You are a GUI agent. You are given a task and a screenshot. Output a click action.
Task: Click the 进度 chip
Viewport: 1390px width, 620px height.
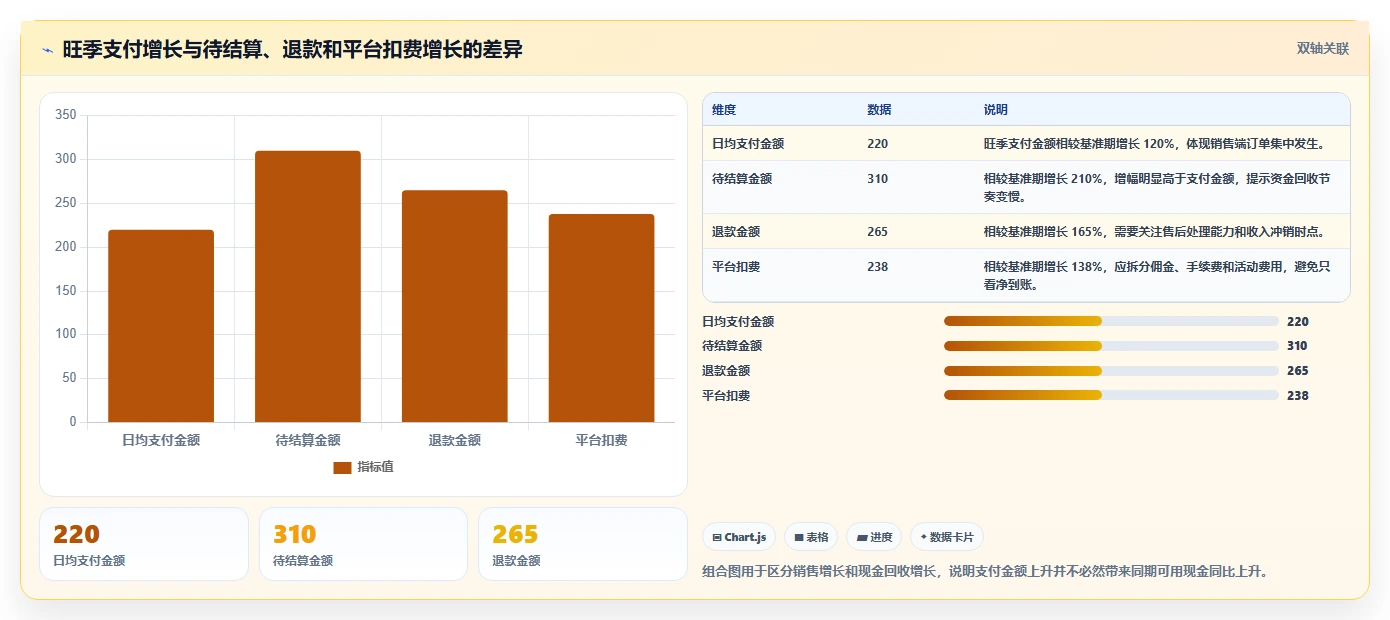[x=874, y=537]
